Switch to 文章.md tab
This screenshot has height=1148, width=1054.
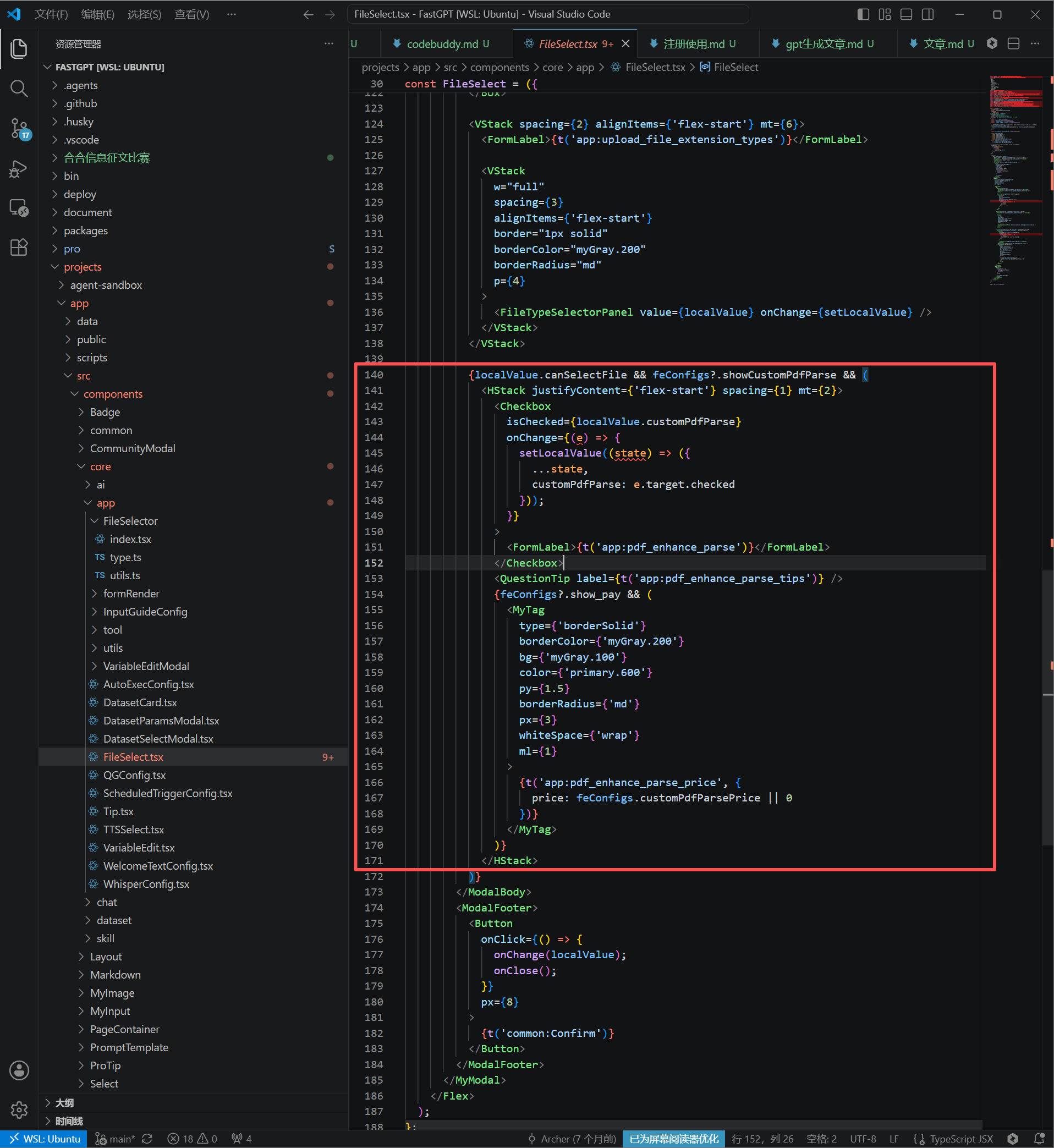[943, 44]
